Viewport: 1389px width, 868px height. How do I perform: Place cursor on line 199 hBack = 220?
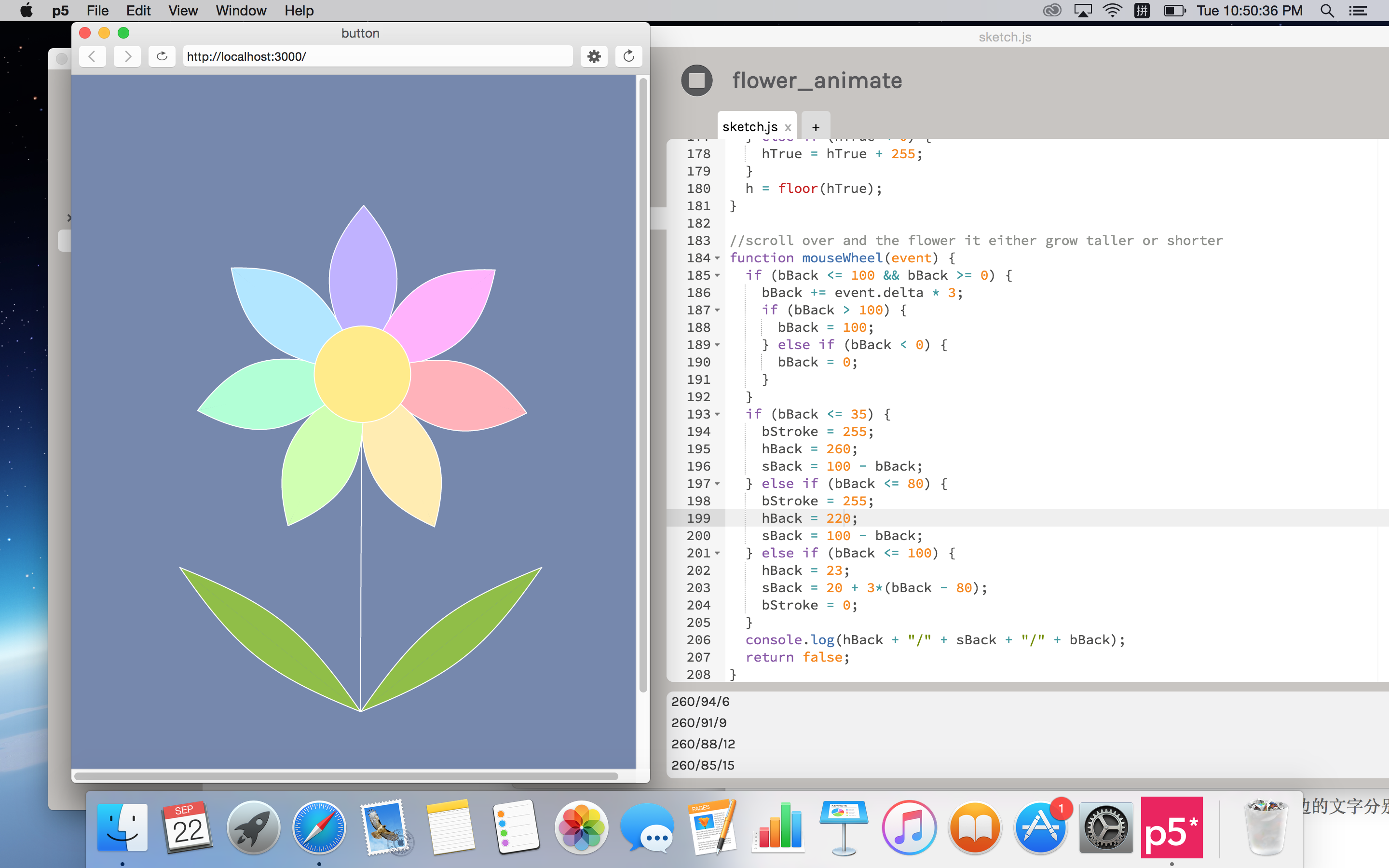809,518
